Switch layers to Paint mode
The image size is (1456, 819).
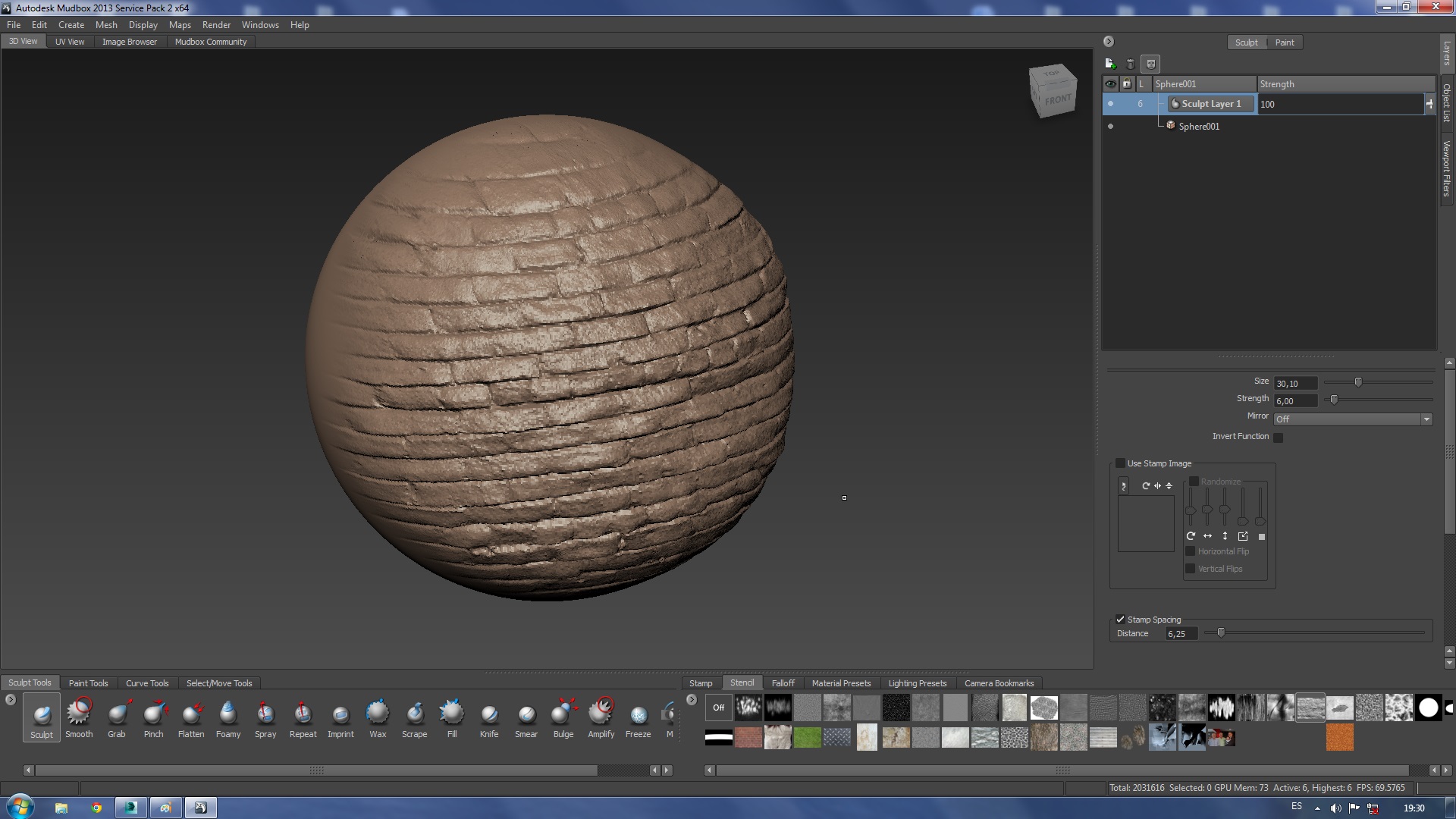pyautogui.click(x=1284, y=42)
